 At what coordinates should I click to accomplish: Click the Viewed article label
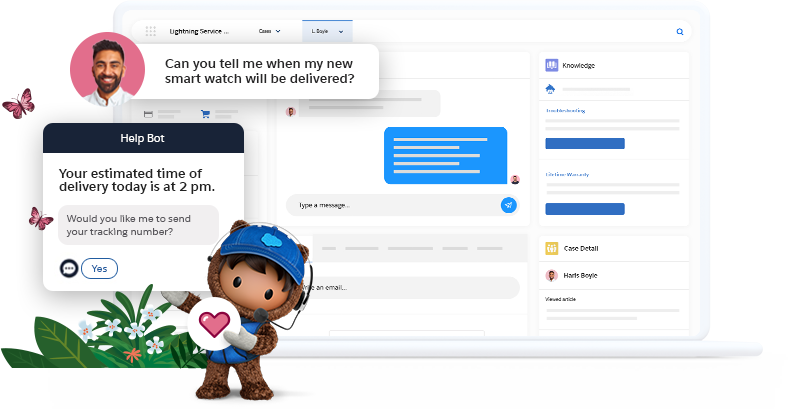tap(560, 299)
